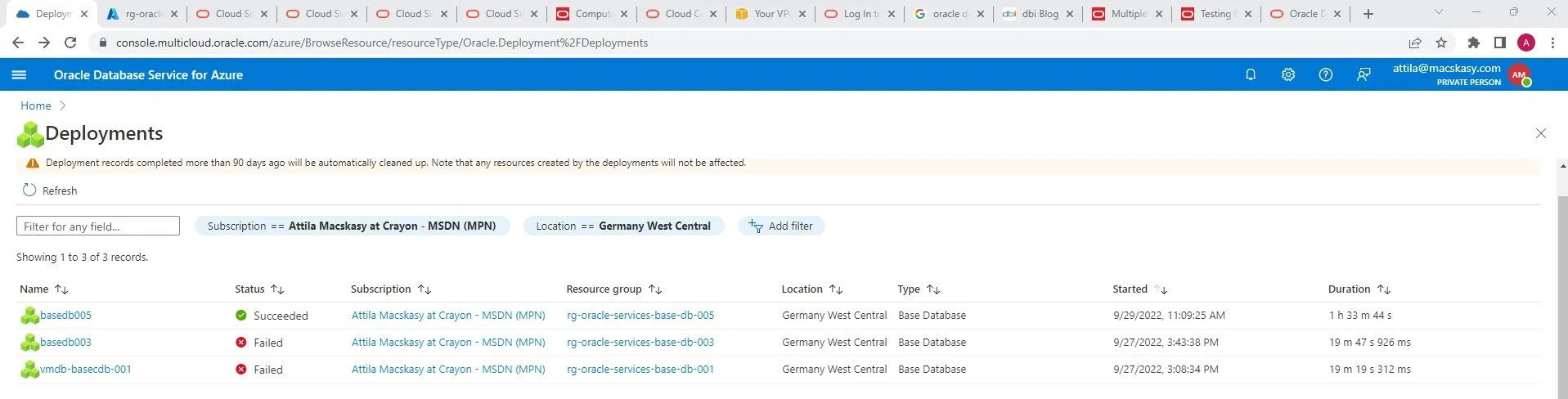Viewport: 1568px width, 399px height.
Task: Sort by the Location column
Action: [836, 289]
